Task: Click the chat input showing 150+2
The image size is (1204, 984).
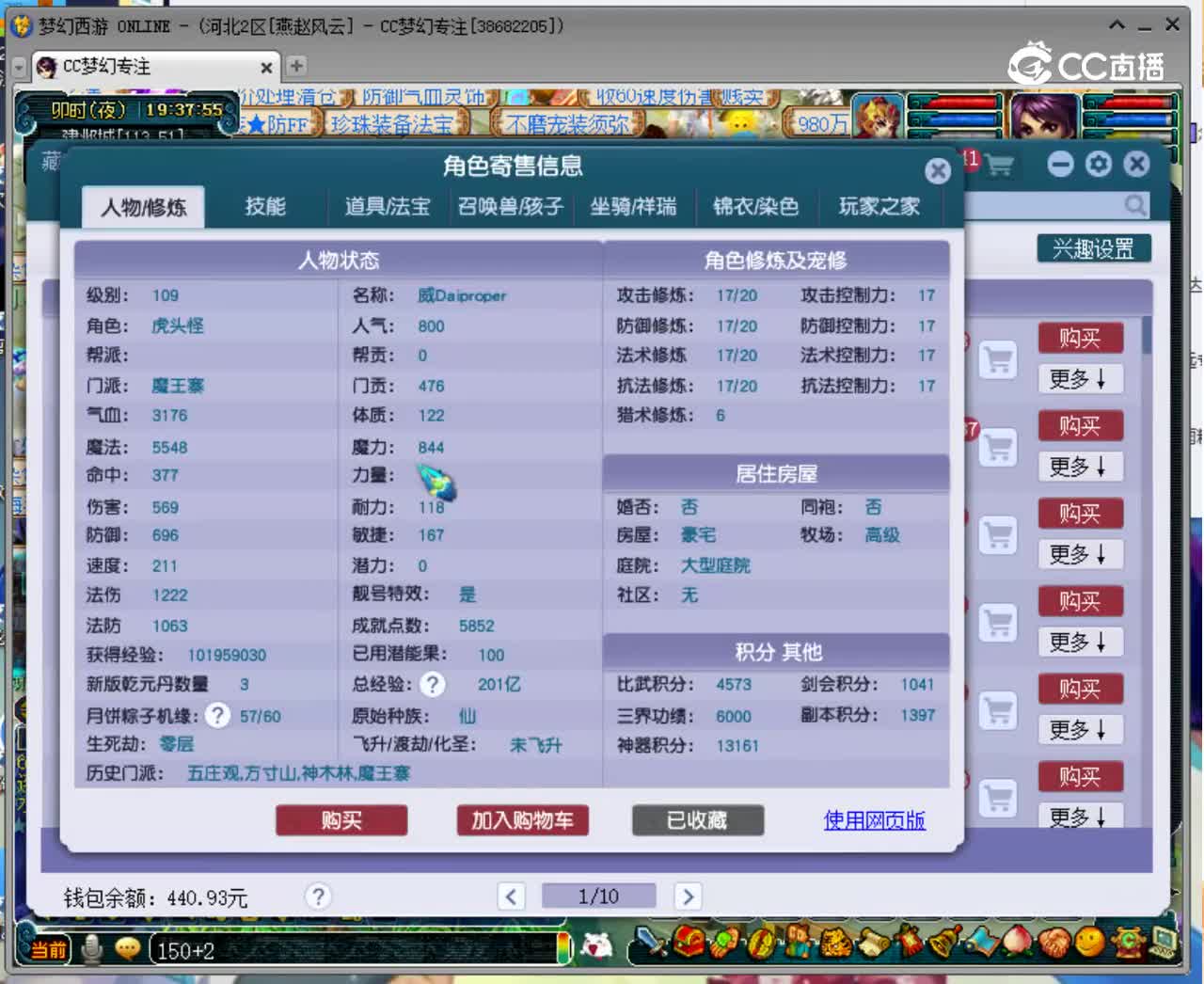Action: 353,950
